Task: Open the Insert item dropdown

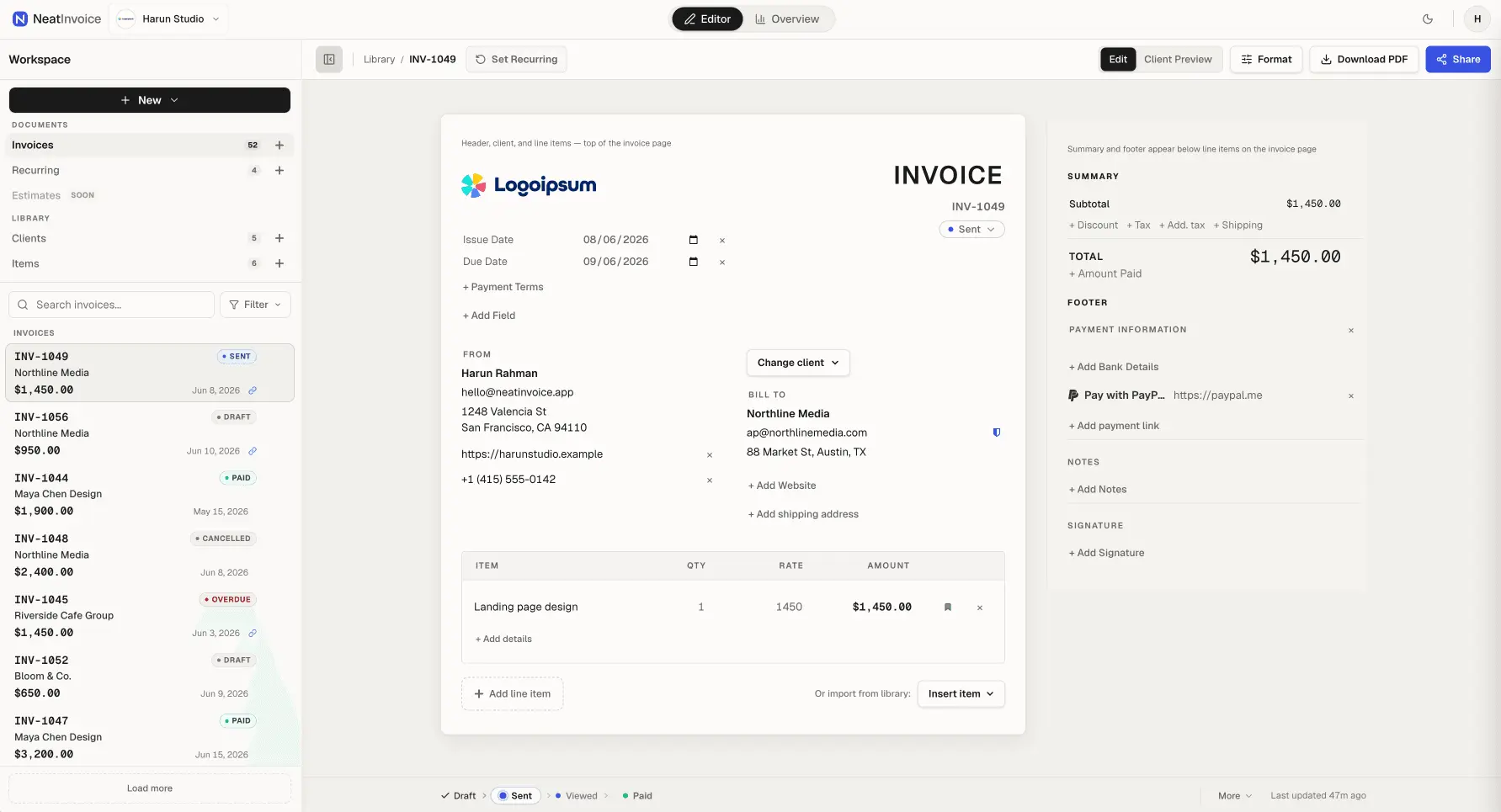Action: (961, 693)
